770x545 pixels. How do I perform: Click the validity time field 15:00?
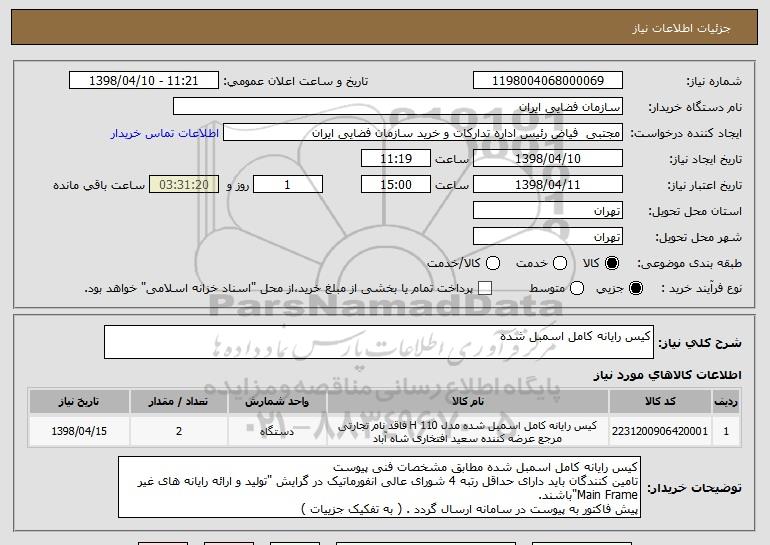(x=396, y=185)
